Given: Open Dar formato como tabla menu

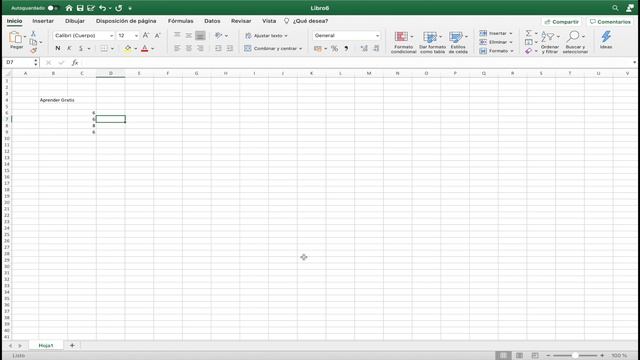Looking at the screenshot, I should pos(432,42).
